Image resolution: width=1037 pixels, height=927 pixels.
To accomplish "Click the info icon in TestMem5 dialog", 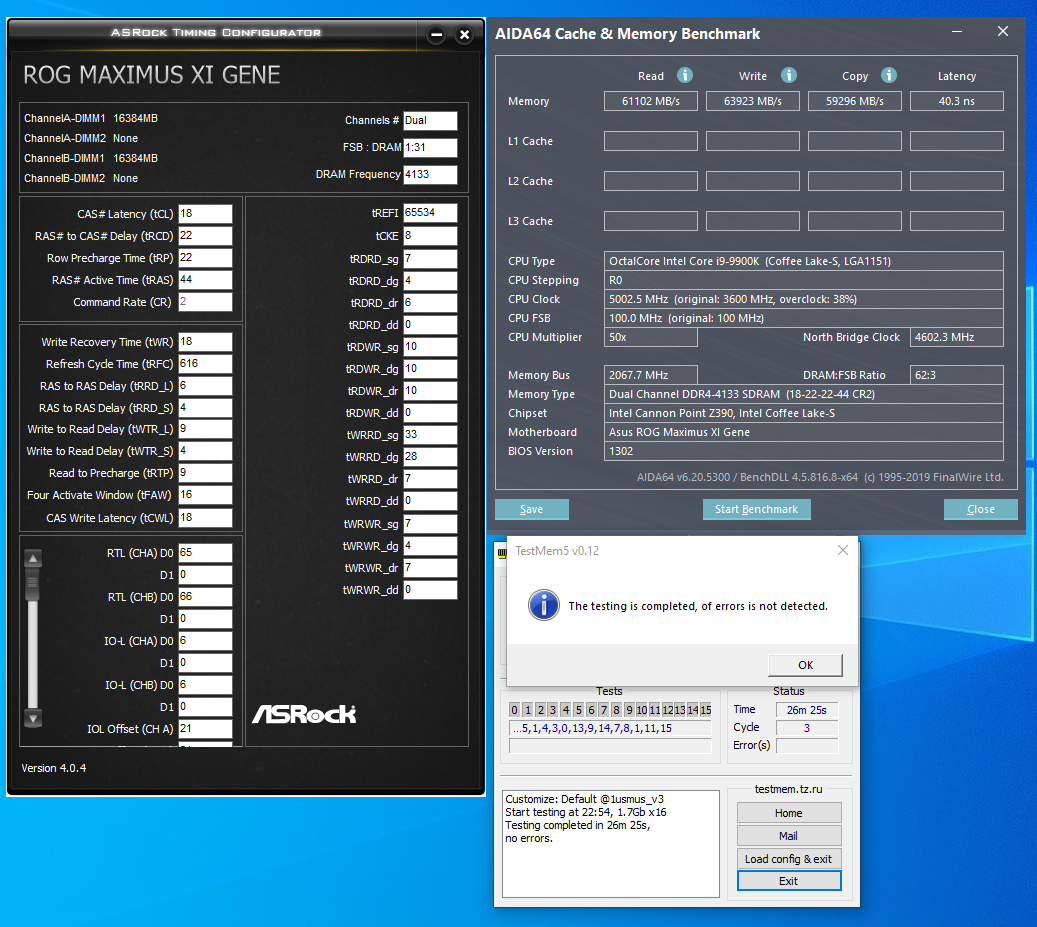I will (544, 605).
